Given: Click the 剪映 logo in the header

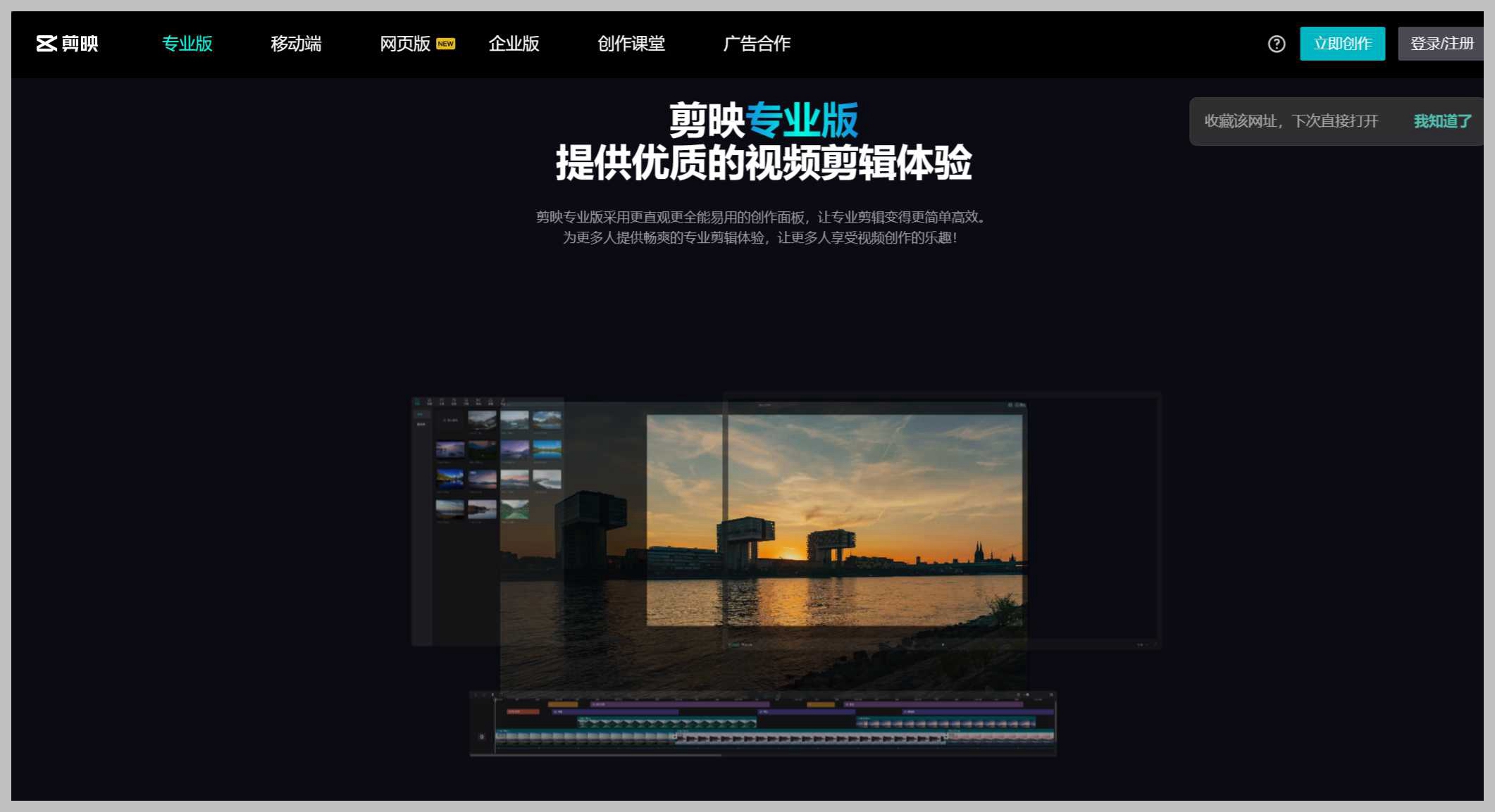Looking at the screenshot, I should coord(67,44).
